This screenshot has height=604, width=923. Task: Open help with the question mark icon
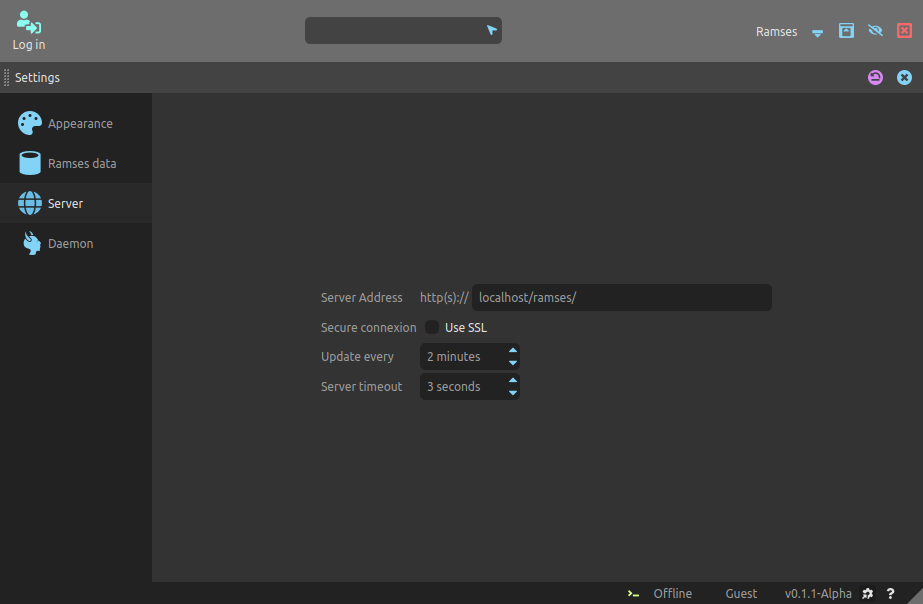[x=890, y=594]
